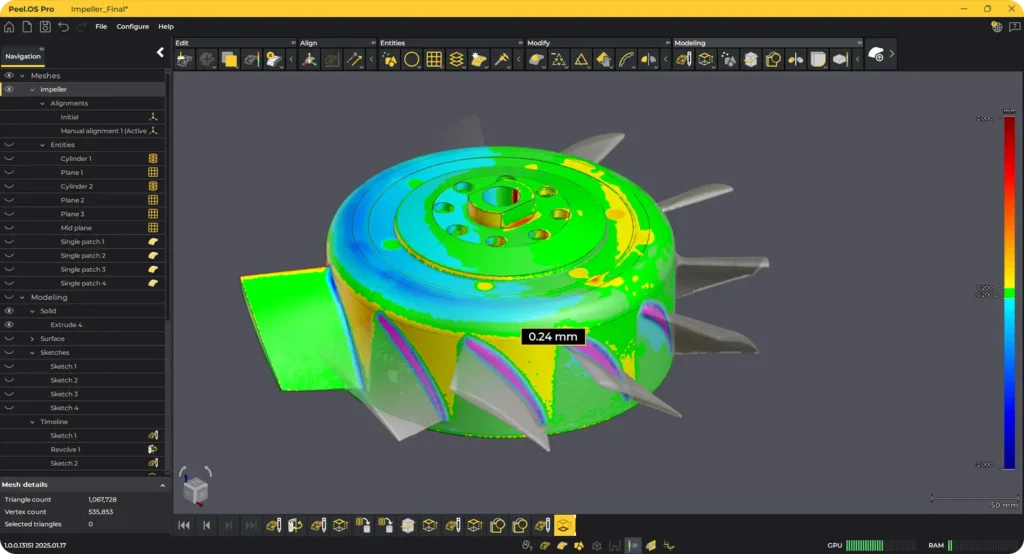The image size is (1024, 554).
Task: Select the grid plane entity tool
Action: (434, 60)
